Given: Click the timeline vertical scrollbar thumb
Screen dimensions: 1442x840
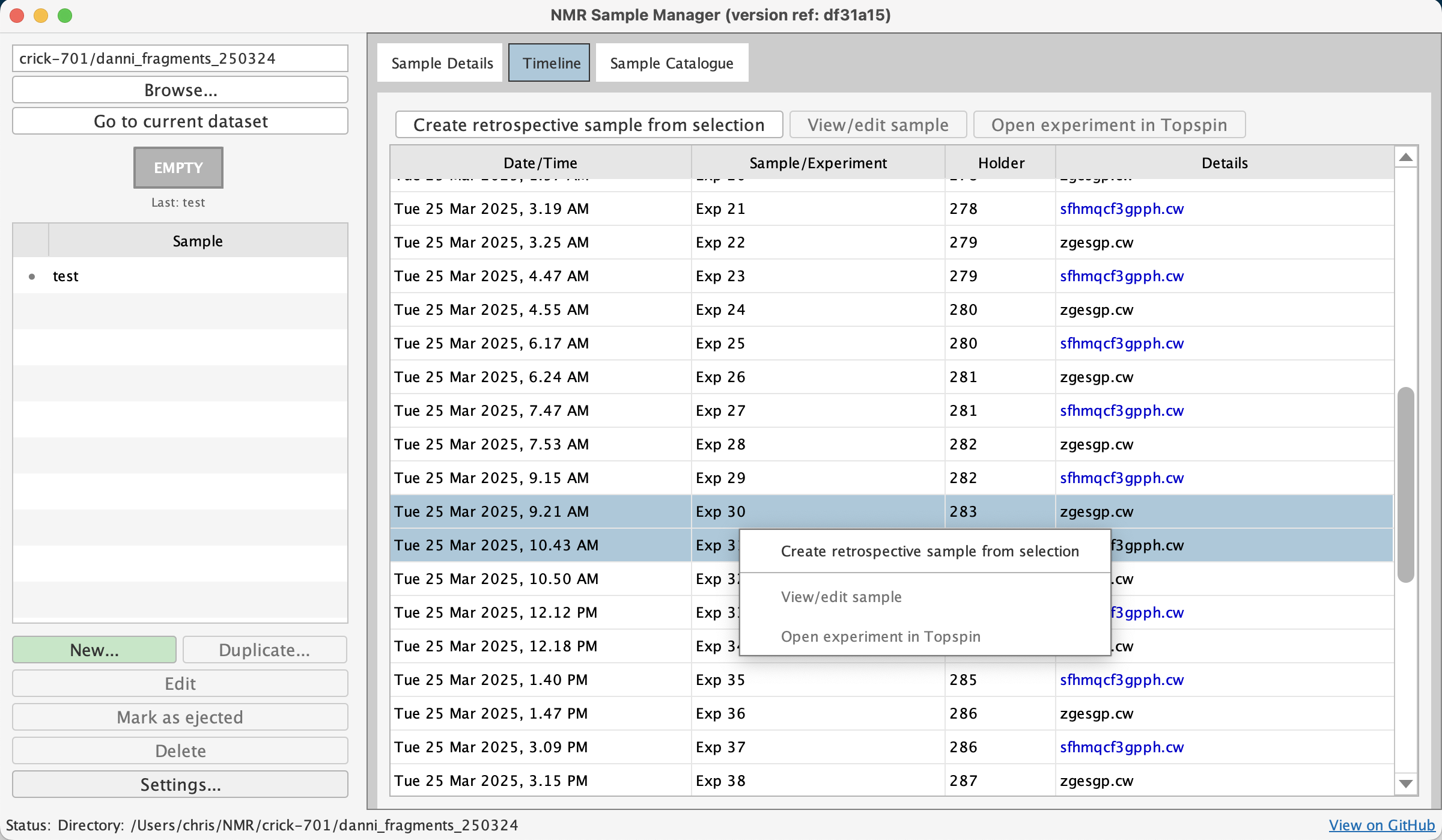Looking at the screenshot, I should (1405, 484).
